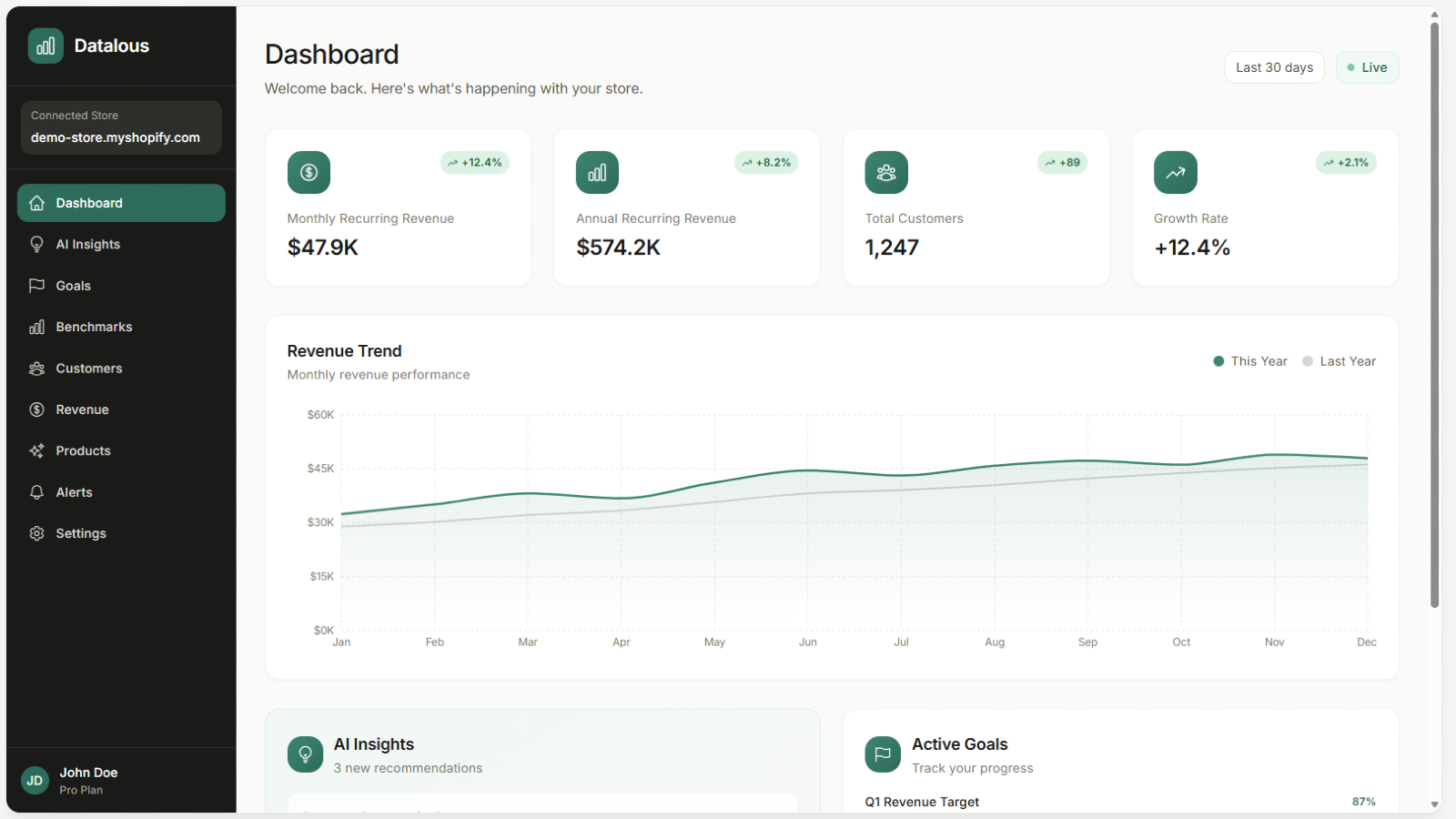
Task: Click the Goals flag icon
Action: tap(36, 285)
